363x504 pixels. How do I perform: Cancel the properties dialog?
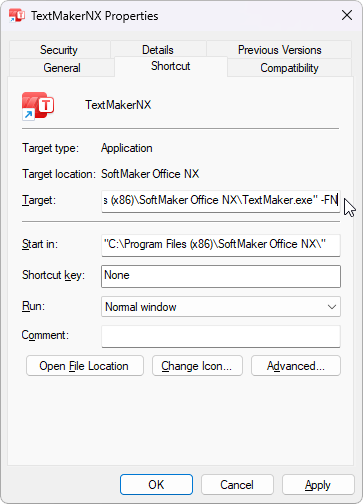pos(237,484)
